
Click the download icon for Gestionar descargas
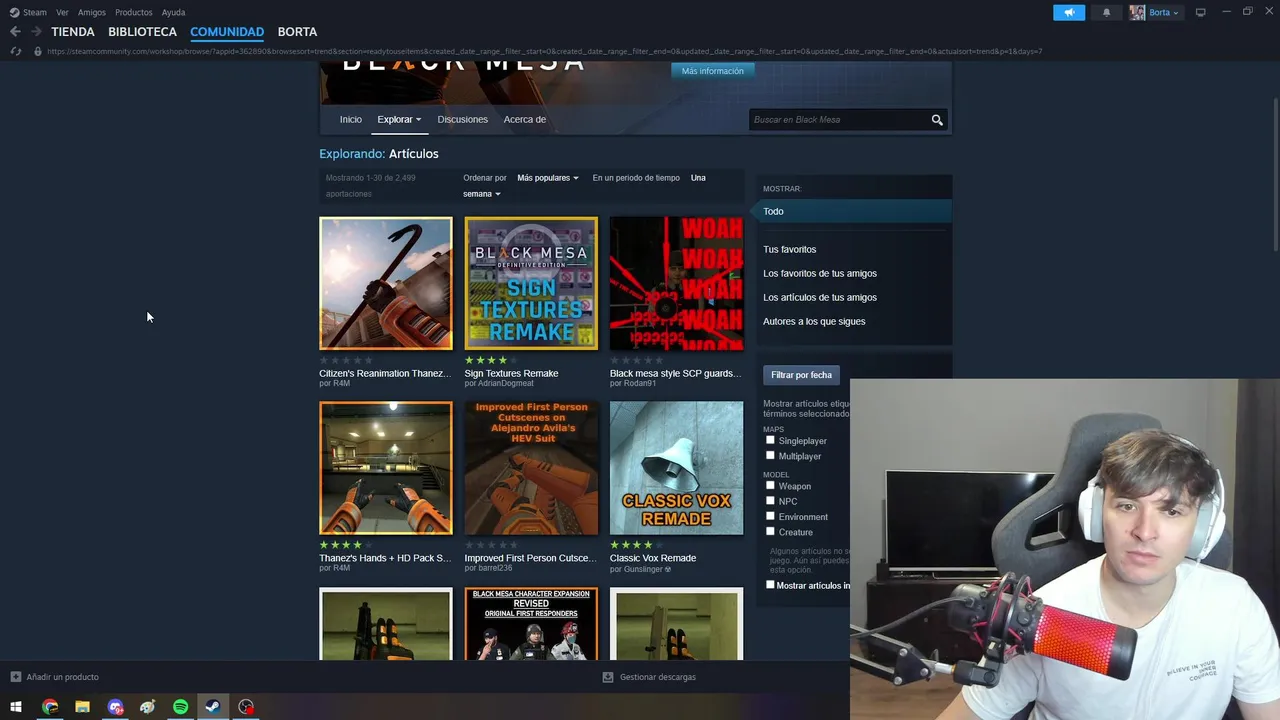tap(607, 677)
